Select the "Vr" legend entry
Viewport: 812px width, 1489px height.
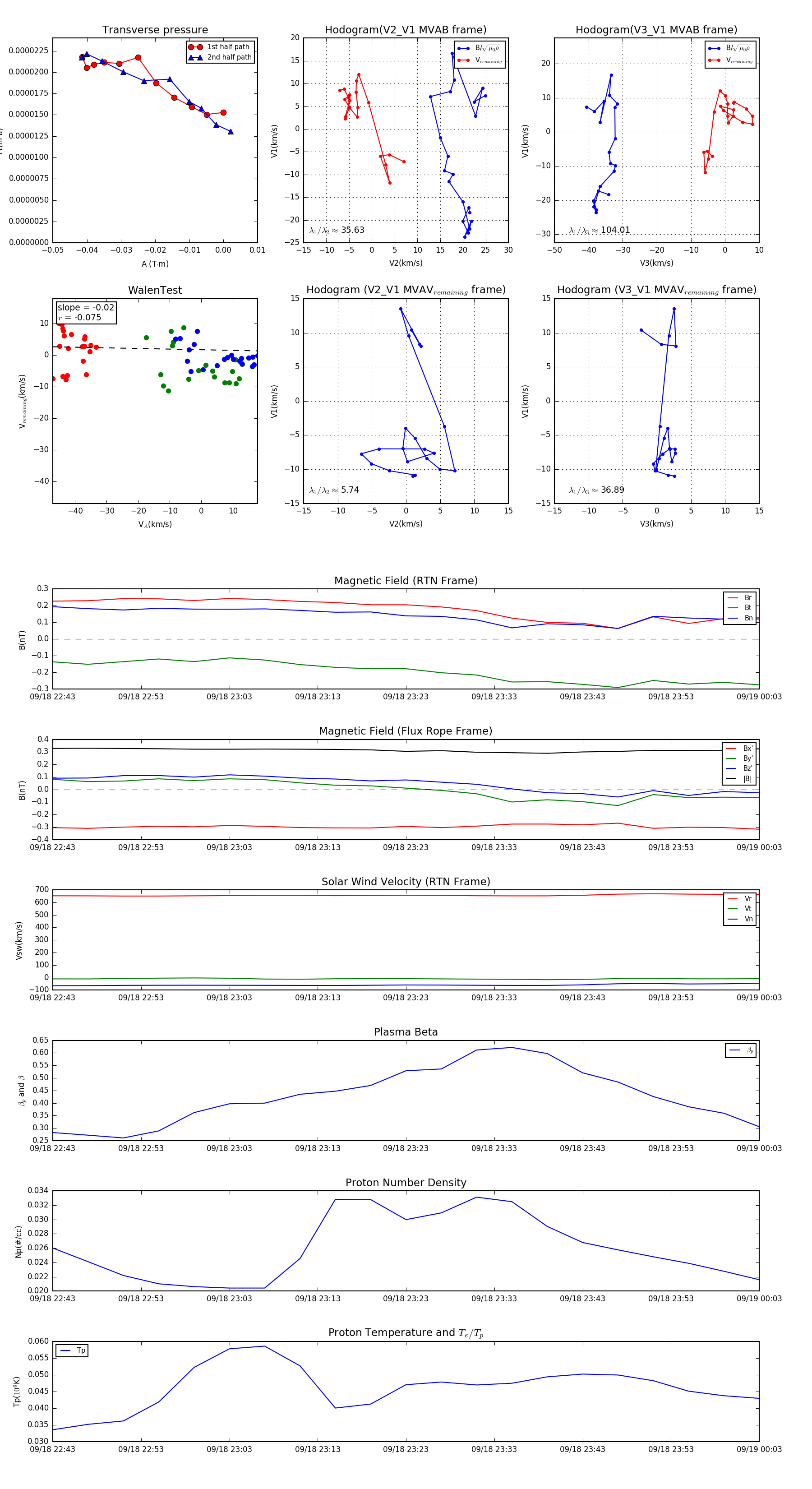[740, 899]
